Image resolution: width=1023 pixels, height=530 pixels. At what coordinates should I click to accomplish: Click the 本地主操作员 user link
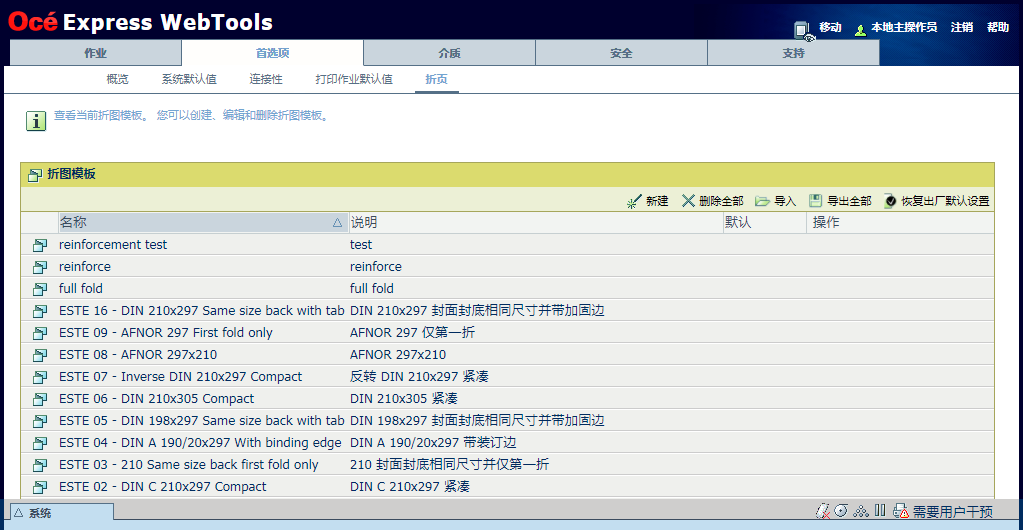tap(904, 27)
